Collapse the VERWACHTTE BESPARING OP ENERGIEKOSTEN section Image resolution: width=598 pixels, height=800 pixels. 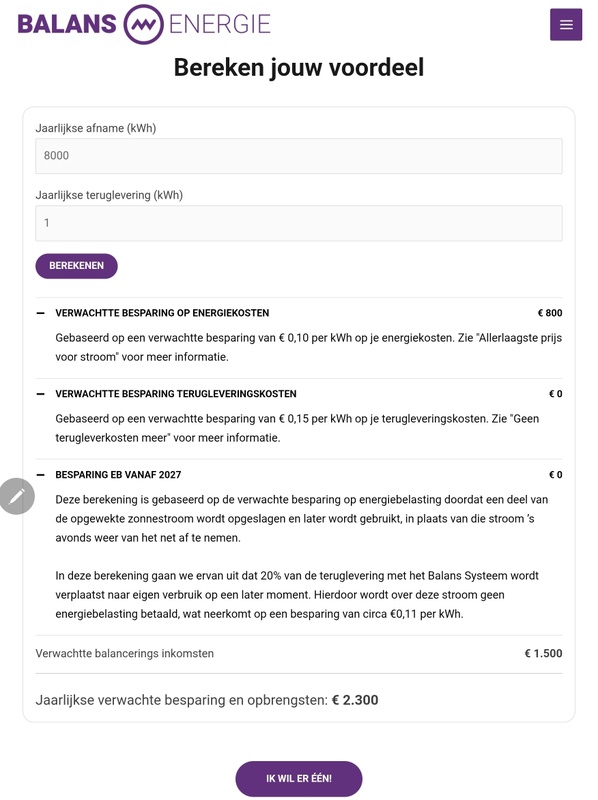click(x=40, y=311)
